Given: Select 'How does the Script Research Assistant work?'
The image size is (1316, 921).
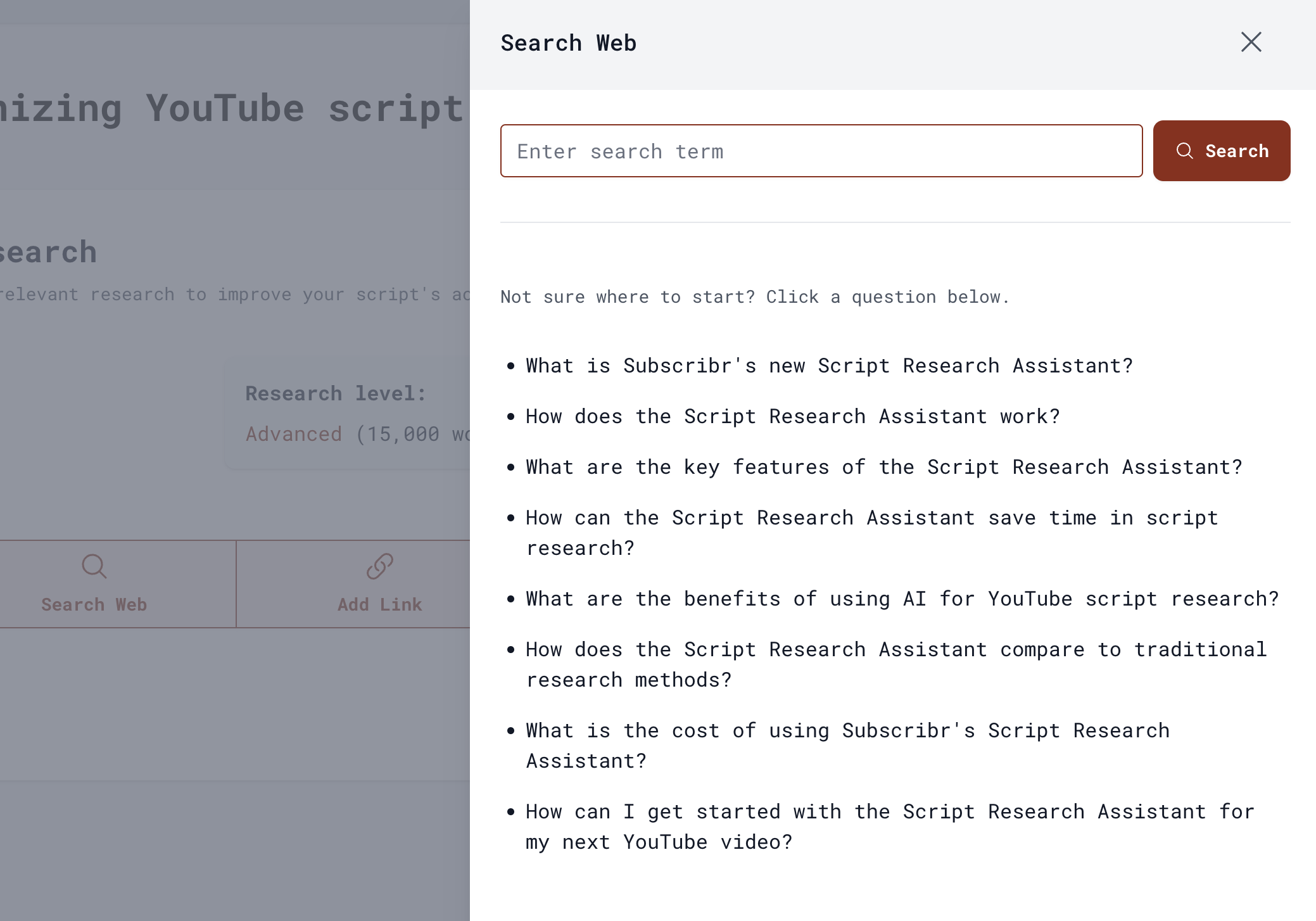Looking at the screenshot, I should coord(792,417).
